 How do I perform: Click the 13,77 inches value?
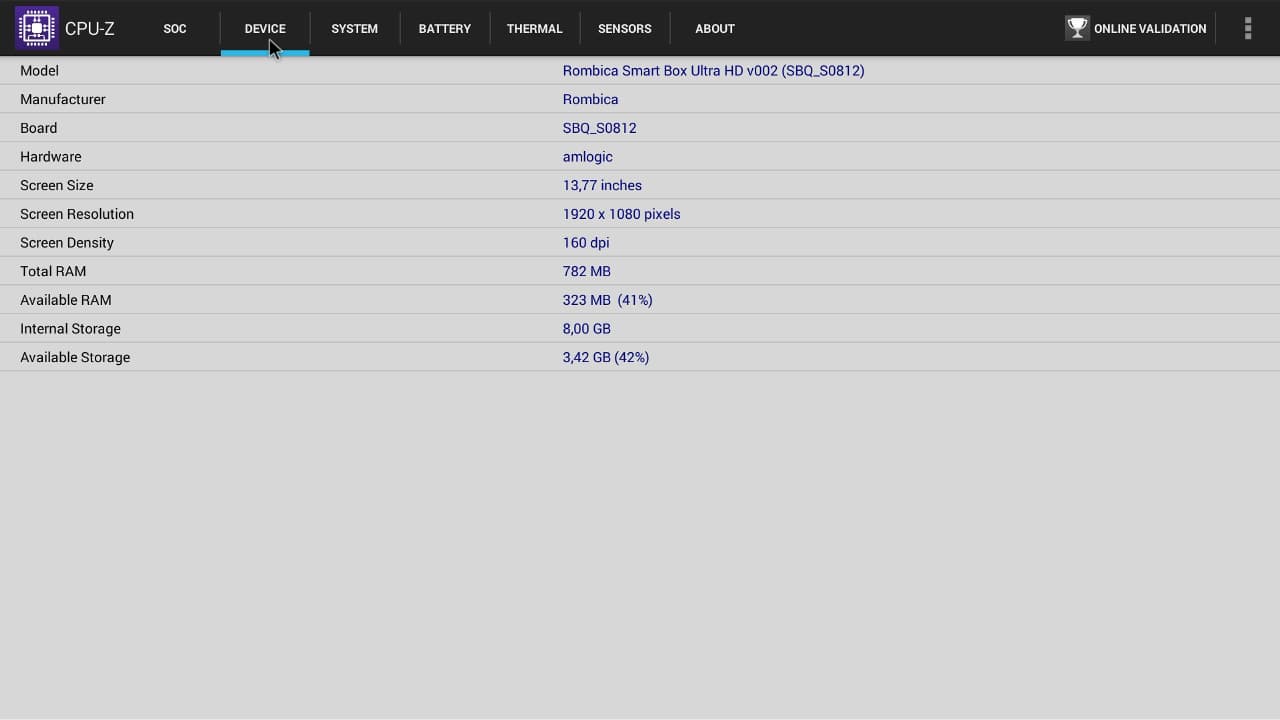tap(602, 185)
